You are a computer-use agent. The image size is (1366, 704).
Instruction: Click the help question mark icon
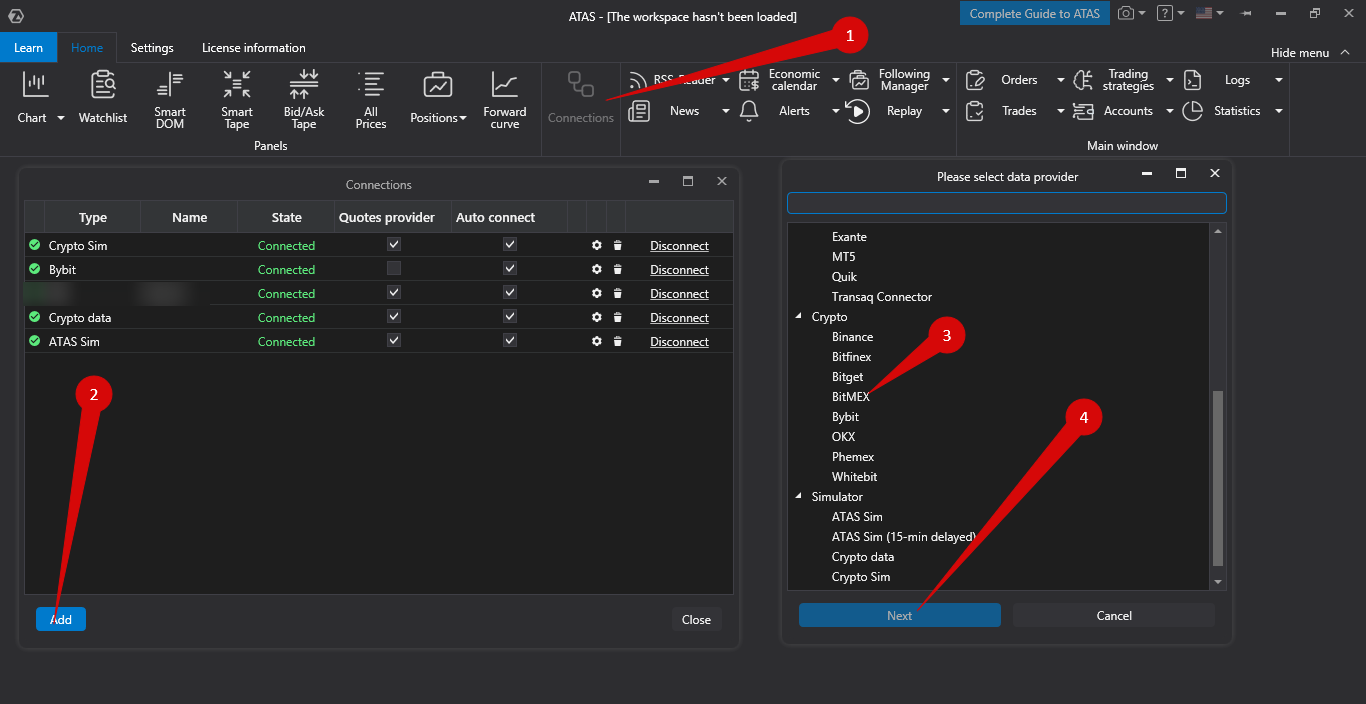tap(1164, 13)
